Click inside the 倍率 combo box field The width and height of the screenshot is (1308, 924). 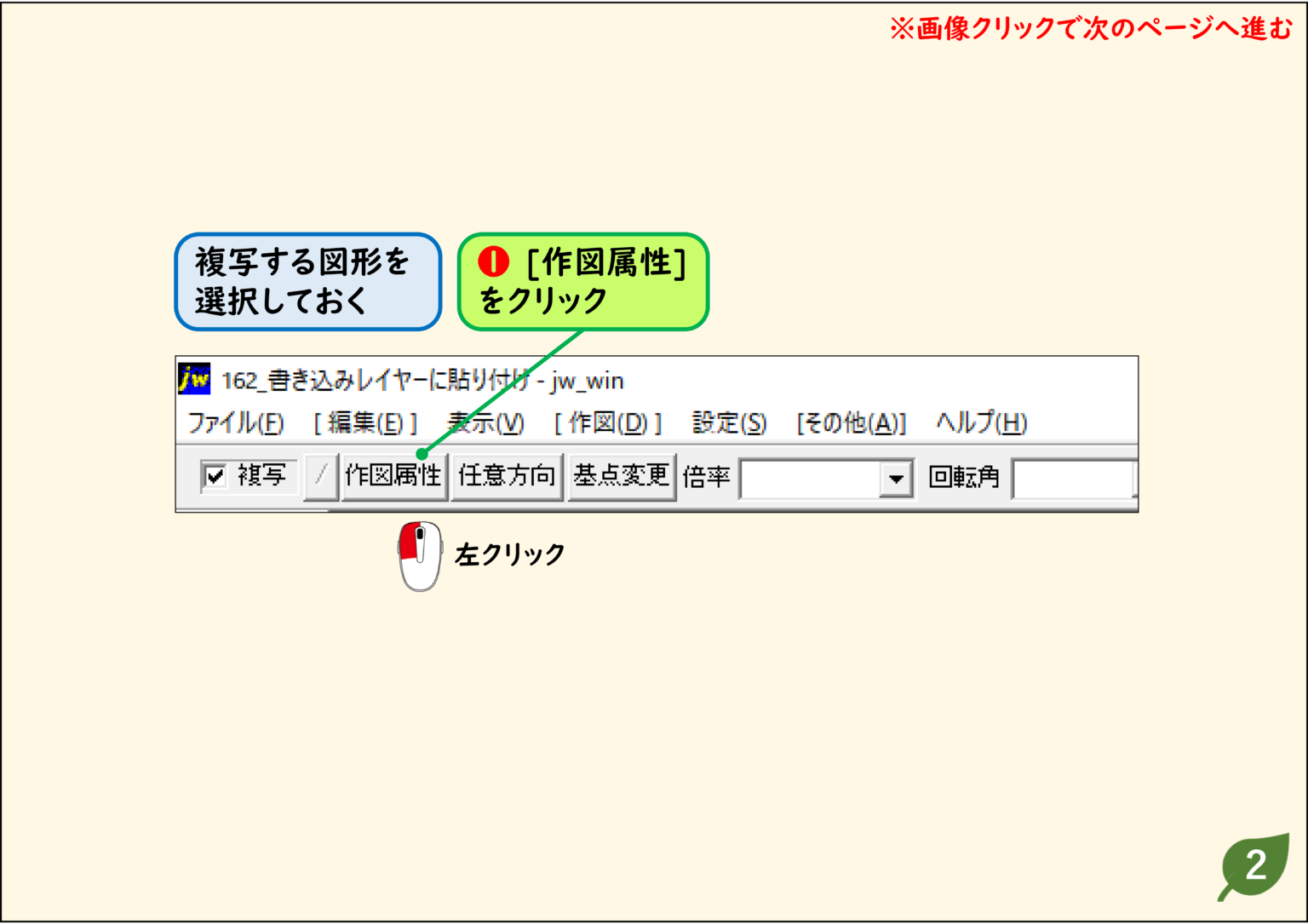pos(809,479)
